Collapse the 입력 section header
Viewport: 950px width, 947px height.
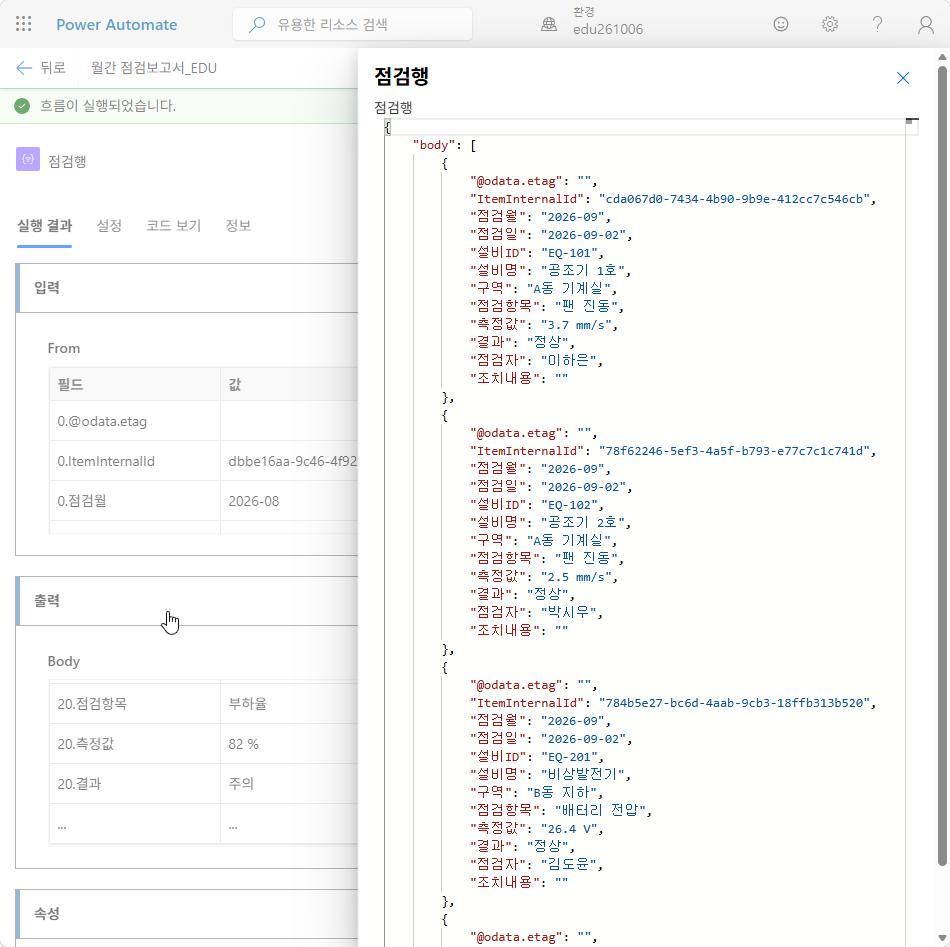[188, 288]
